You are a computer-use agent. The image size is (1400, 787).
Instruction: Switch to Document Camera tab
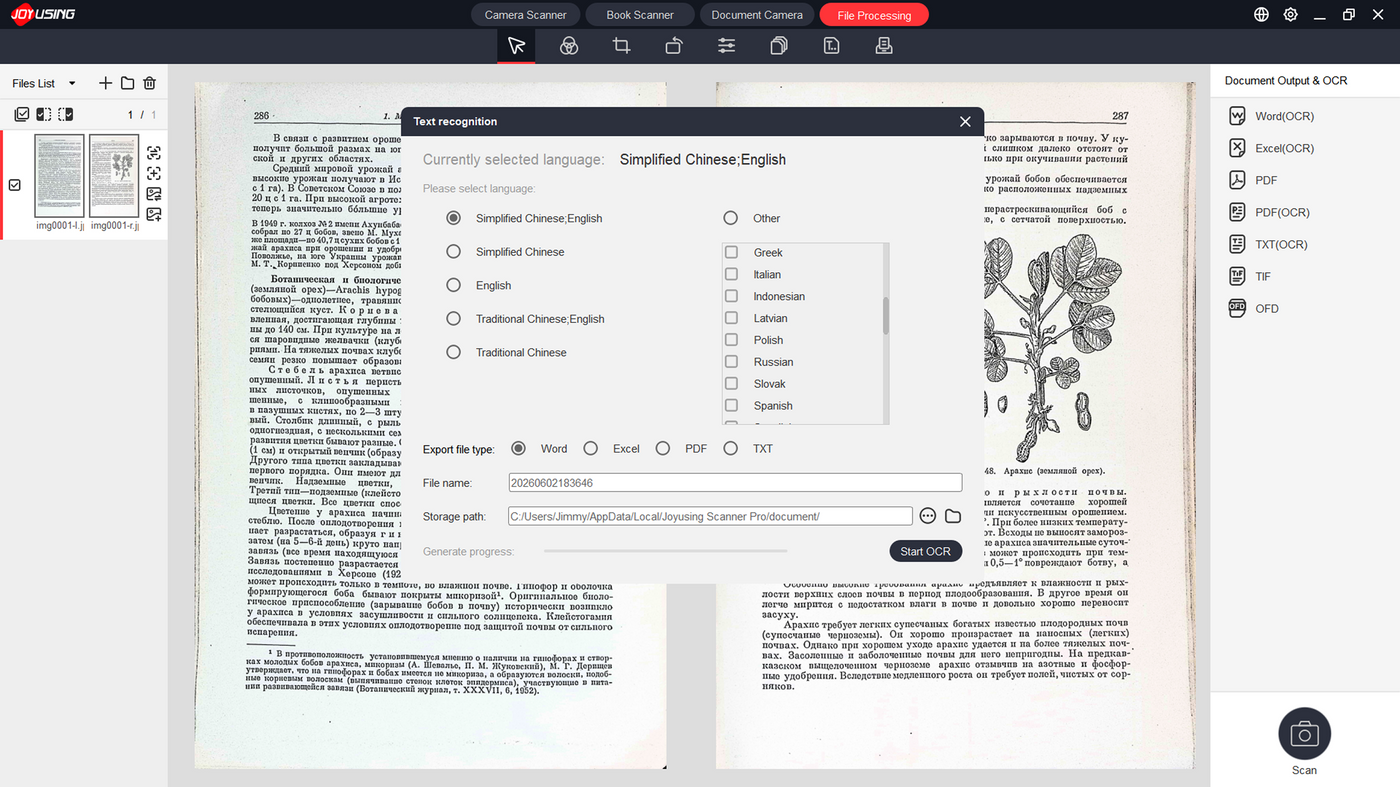point(757,15)
